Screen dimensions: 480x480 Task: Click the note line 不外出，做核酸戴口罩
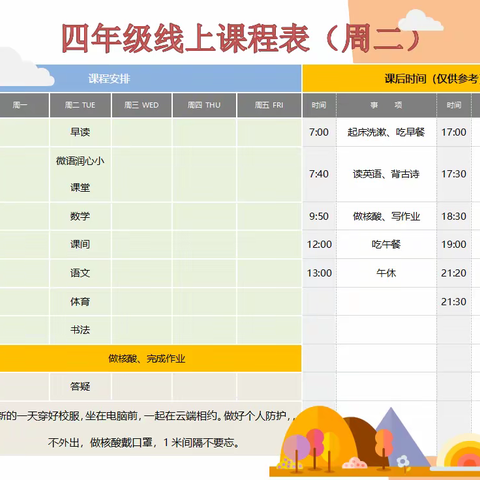(x=144, y=443)
